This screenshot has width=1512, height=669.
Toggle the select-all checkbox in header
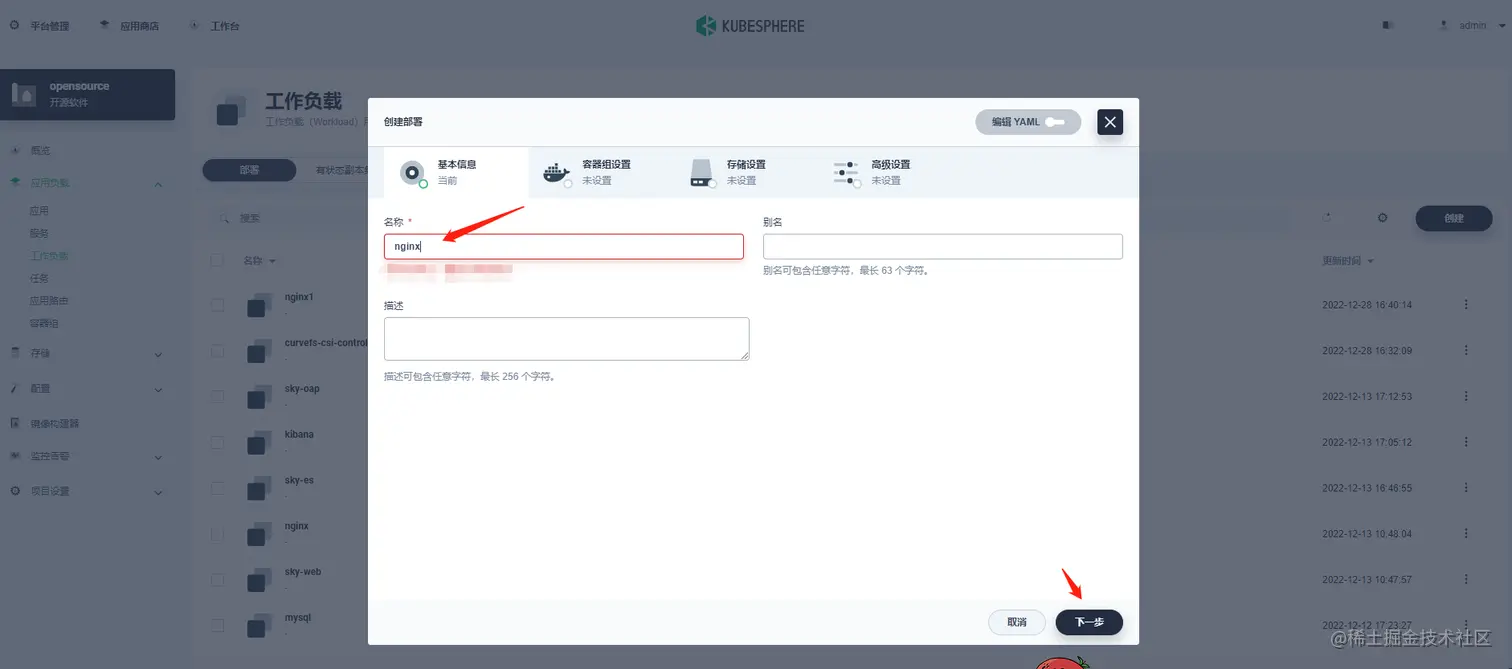217,260
